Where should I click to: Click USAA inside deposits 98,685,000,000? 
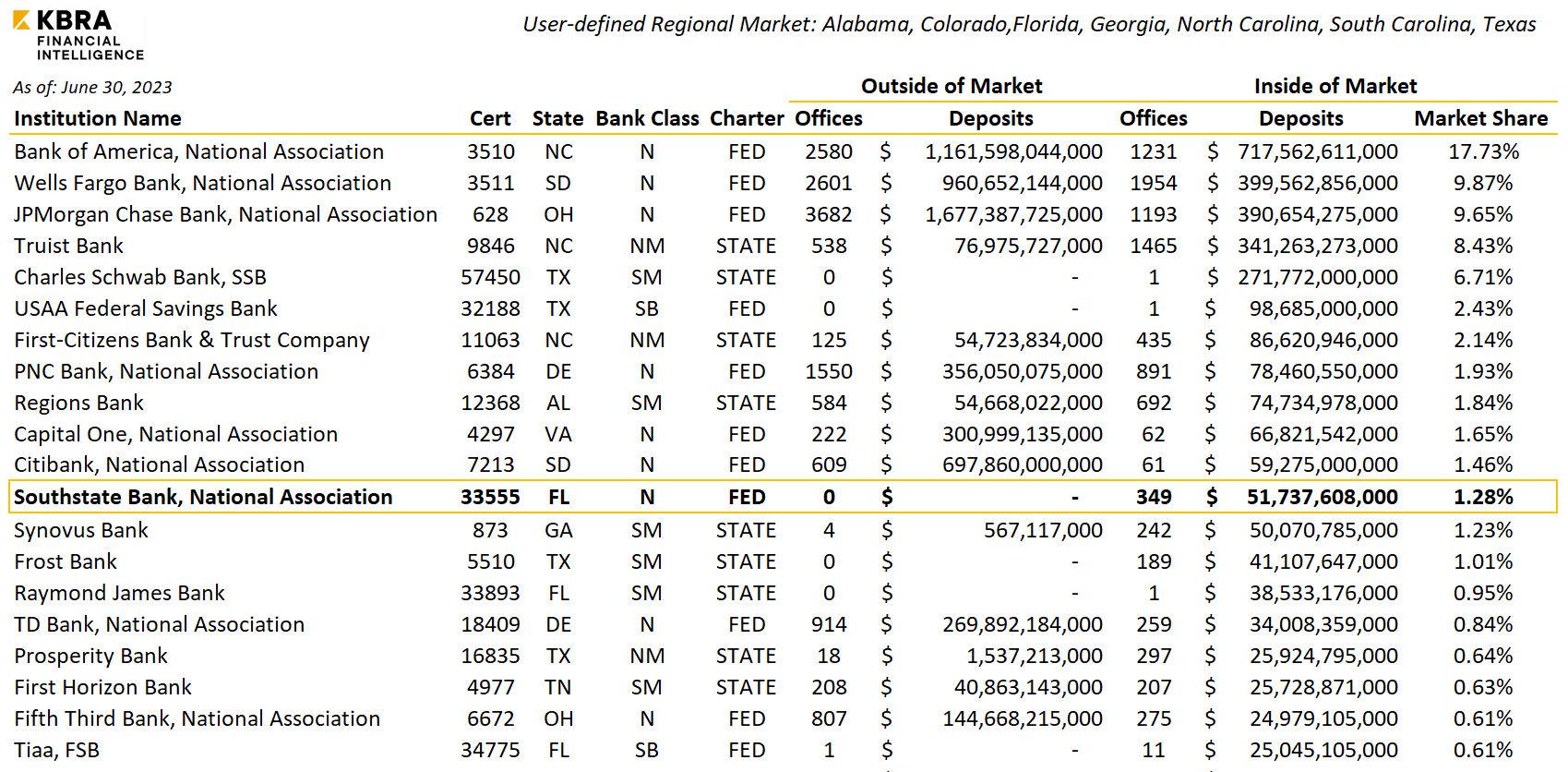pyautogui.click(x=1323, y=308)
